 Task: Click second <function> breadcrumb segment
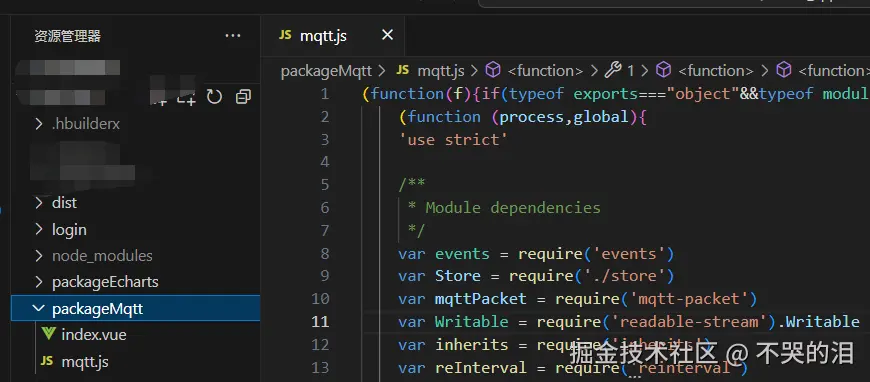coord(716,71)
